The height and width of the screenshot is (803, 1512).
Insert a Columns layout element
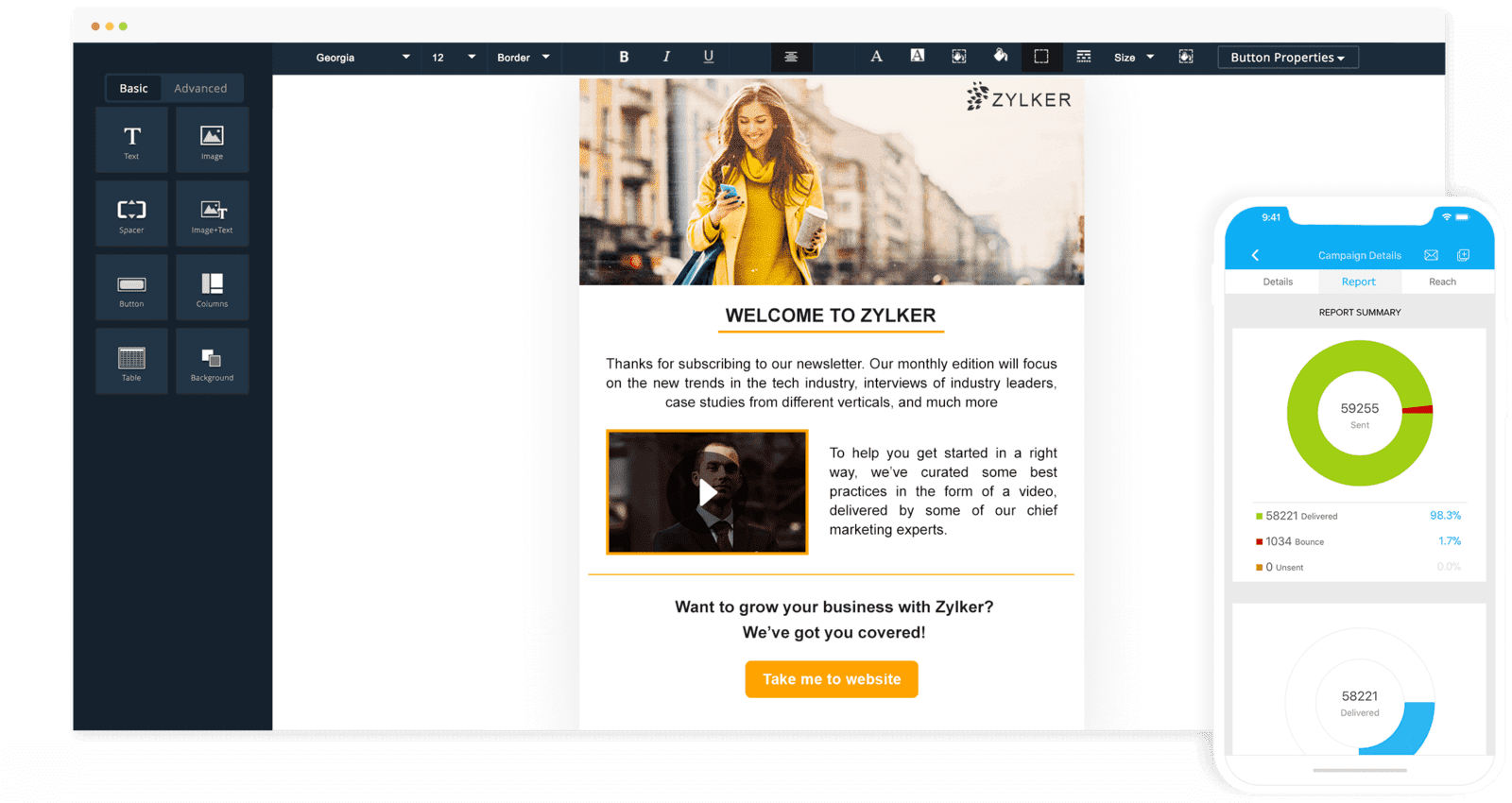[212, 287]
